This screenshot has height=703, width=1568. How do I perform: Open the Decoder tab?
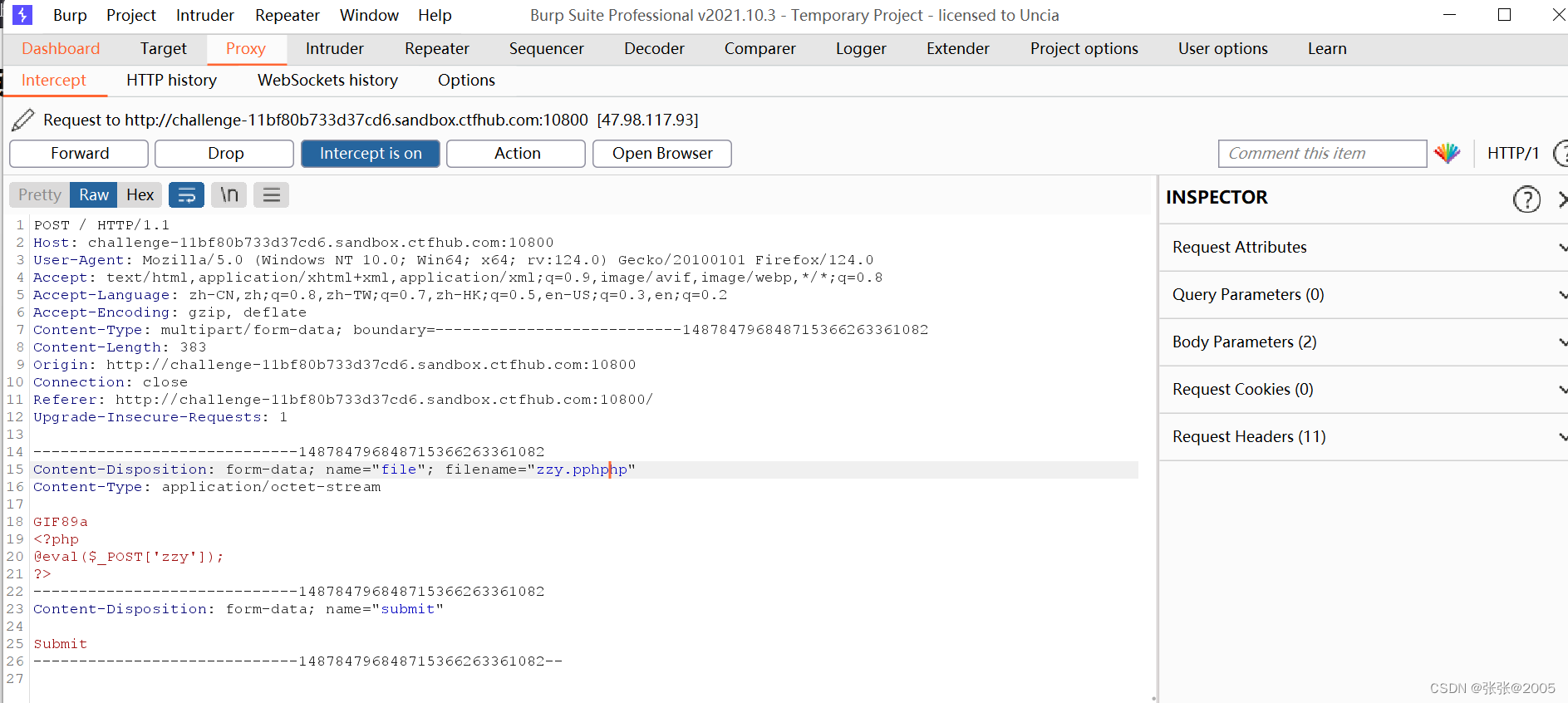point(655,49)
